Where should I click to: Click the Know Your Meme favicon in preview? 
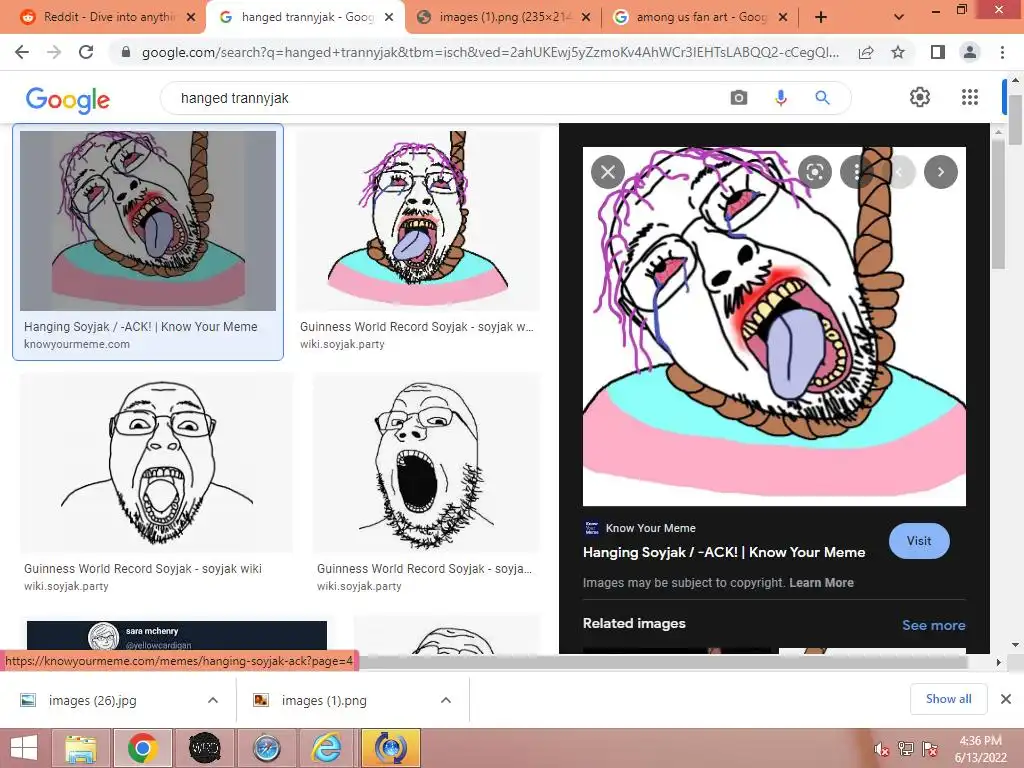point(592,528)
